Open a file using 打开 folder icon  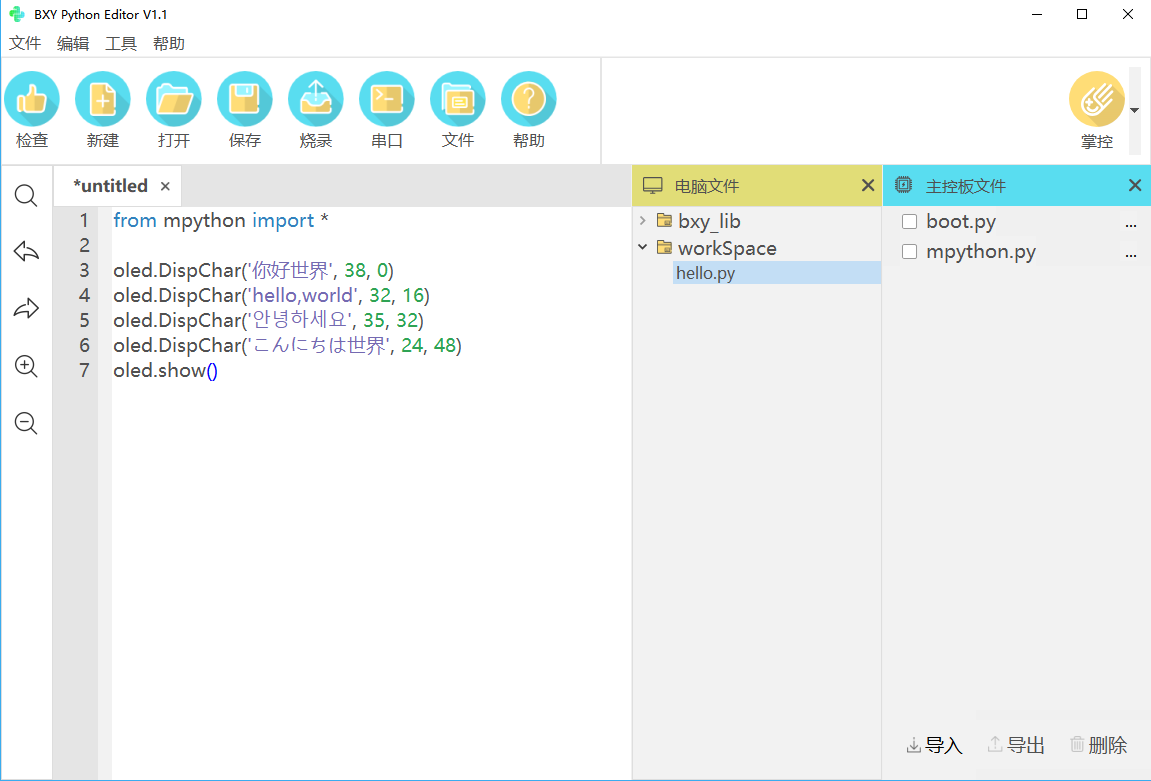click(174, 99)
